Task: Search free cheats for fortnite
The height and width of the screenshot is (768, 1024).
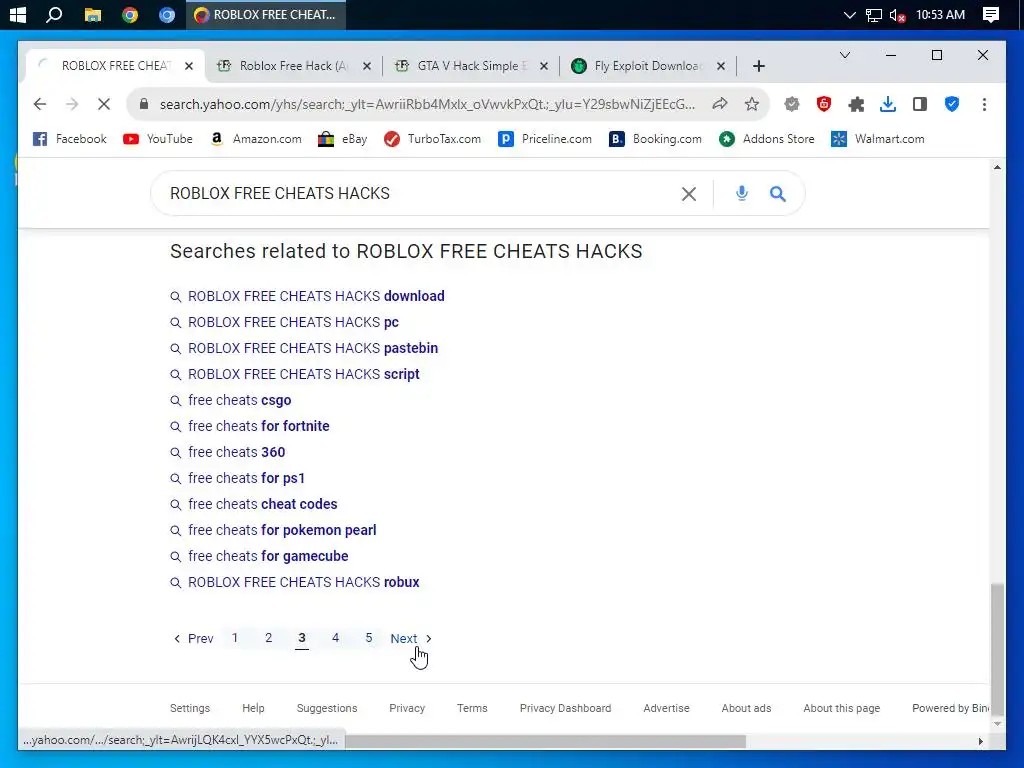Action: point(259,426)
